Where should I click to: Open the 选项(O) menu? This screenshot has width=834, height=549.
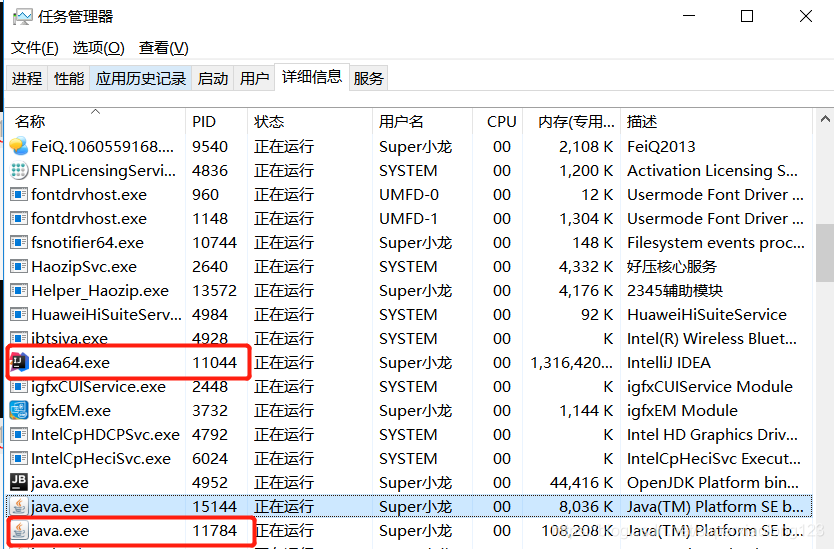pos(98,48)
